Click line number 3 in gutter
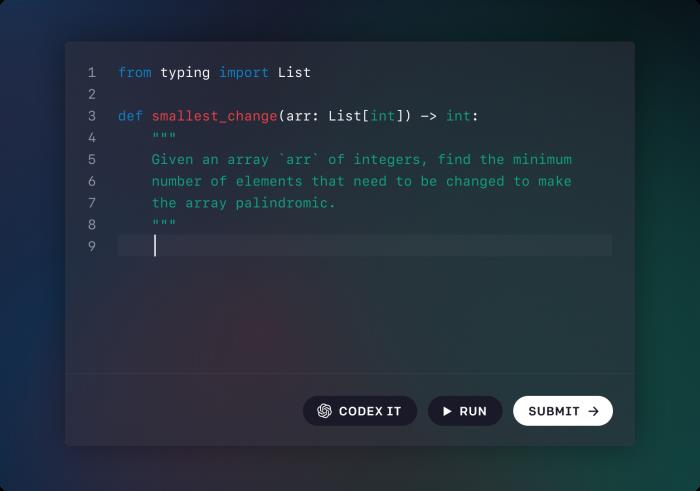The height and width of the screenshot is (491, 700). [92, 116]
